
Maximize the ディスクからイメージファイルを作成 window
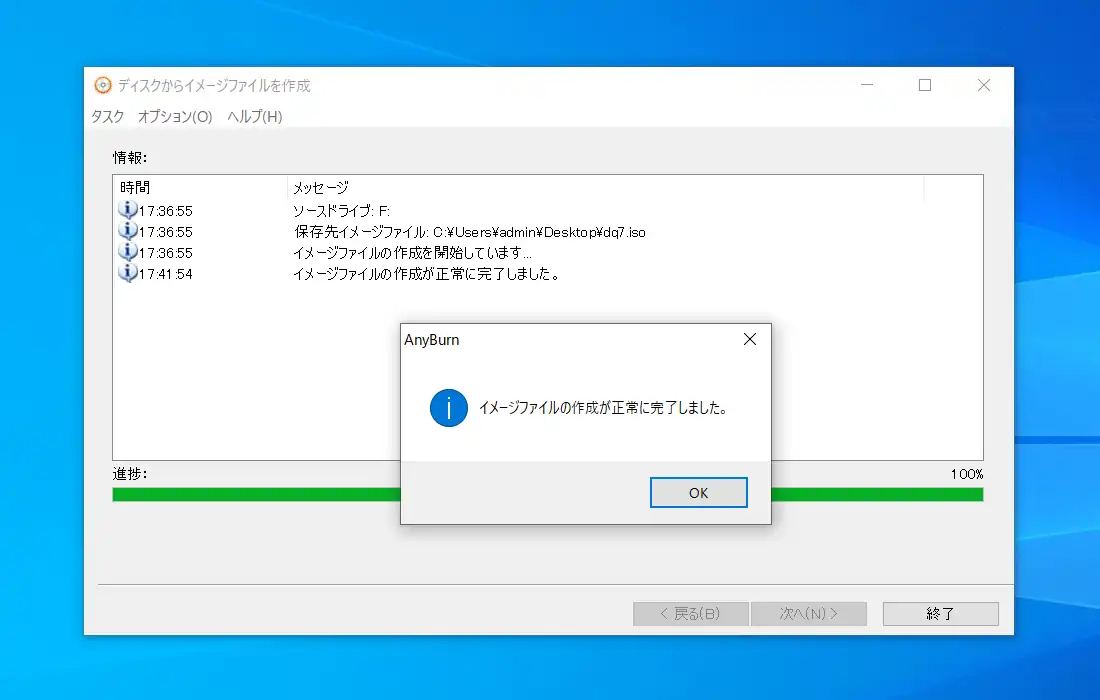pos(925,86)
